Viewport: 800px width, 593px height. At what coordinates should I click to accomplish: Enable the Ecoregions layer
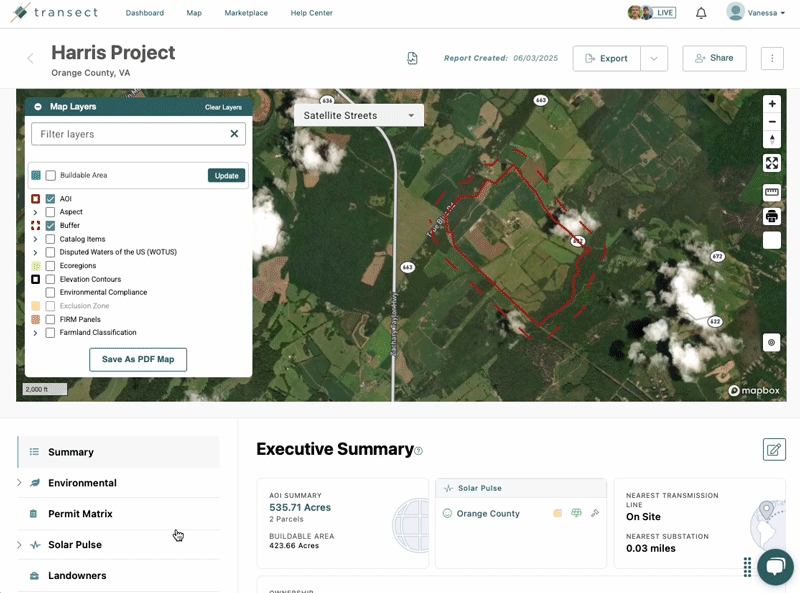50,266
